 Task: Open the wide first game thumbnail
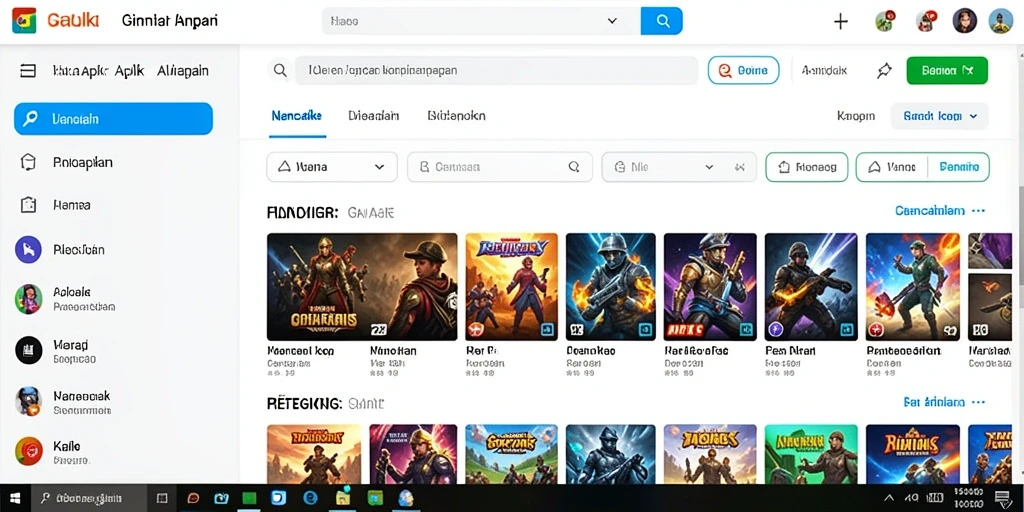point(362,287)
